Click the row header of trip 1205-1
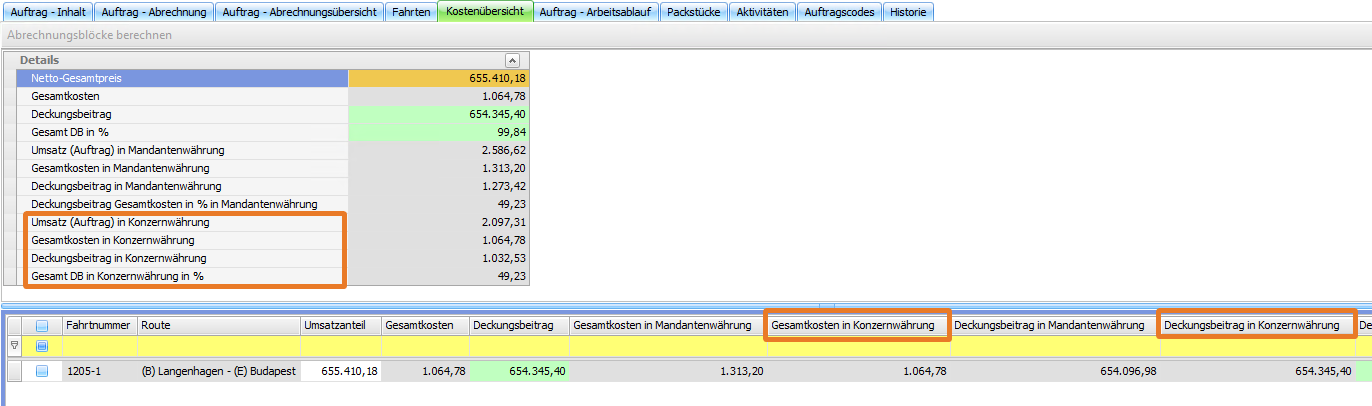The height and width of the screenshot is (406, 1372). tap(14, 371)
